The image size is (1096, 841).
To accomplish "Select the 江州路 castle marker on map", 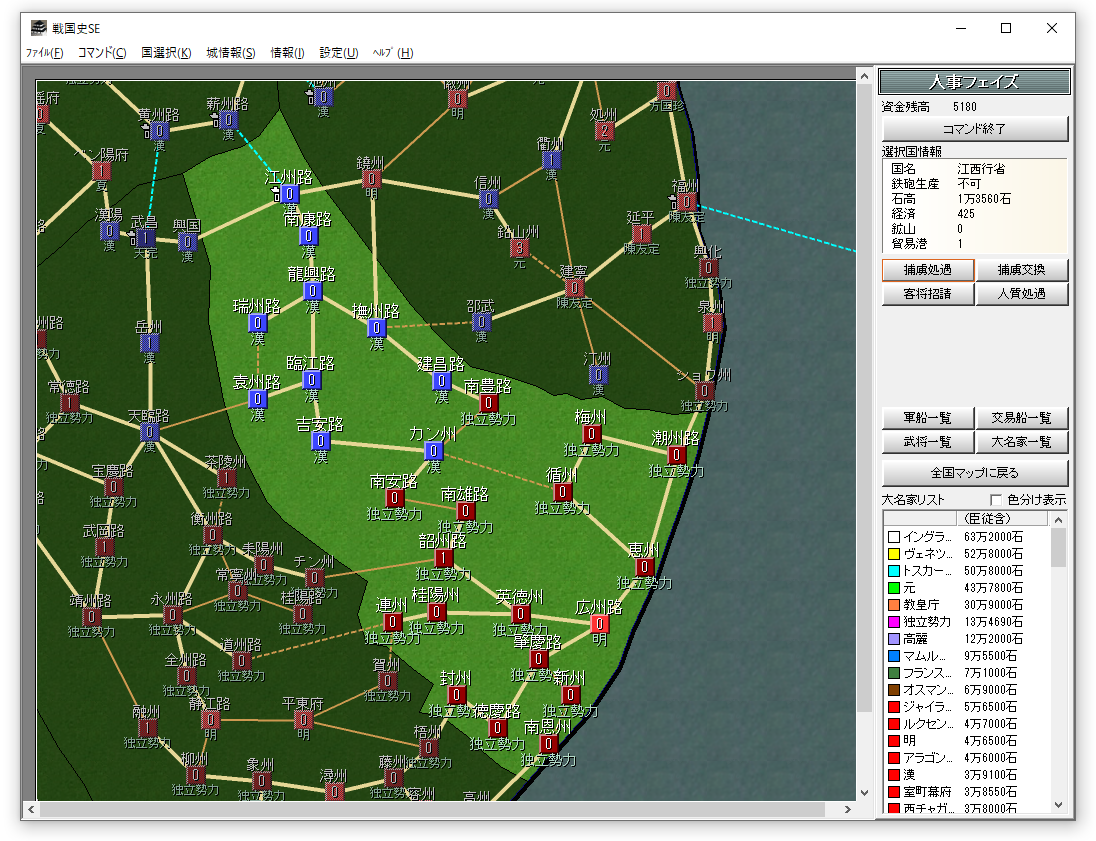I will [x=289, y=193].
